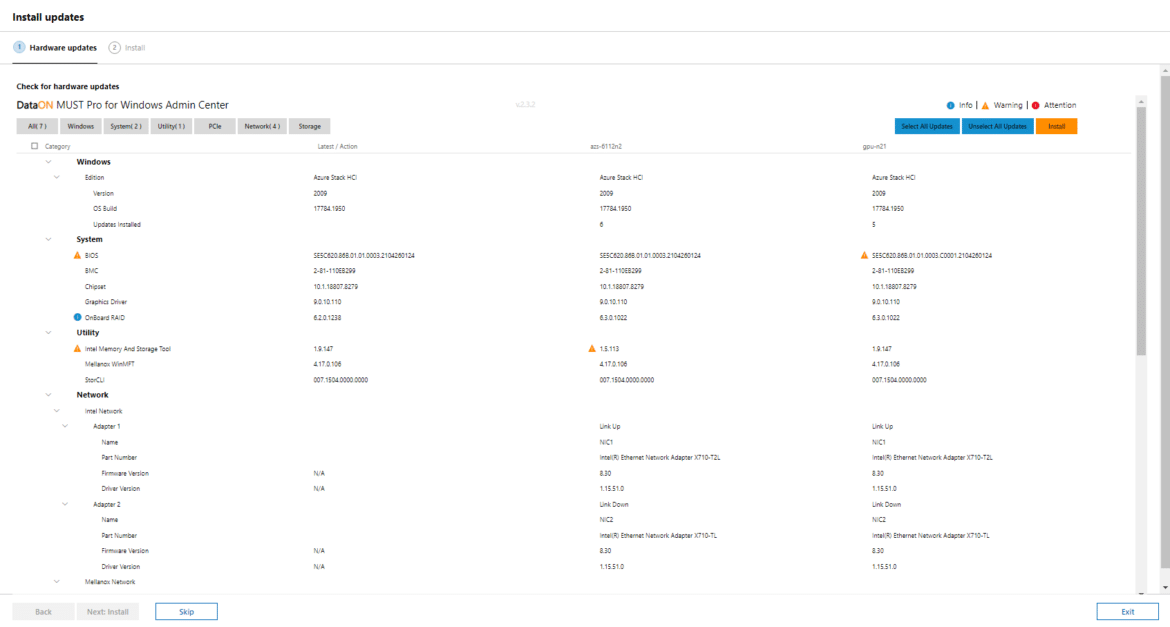Click the Latest / Action column header
The image size is (1170, 627).
pos(337,146)
